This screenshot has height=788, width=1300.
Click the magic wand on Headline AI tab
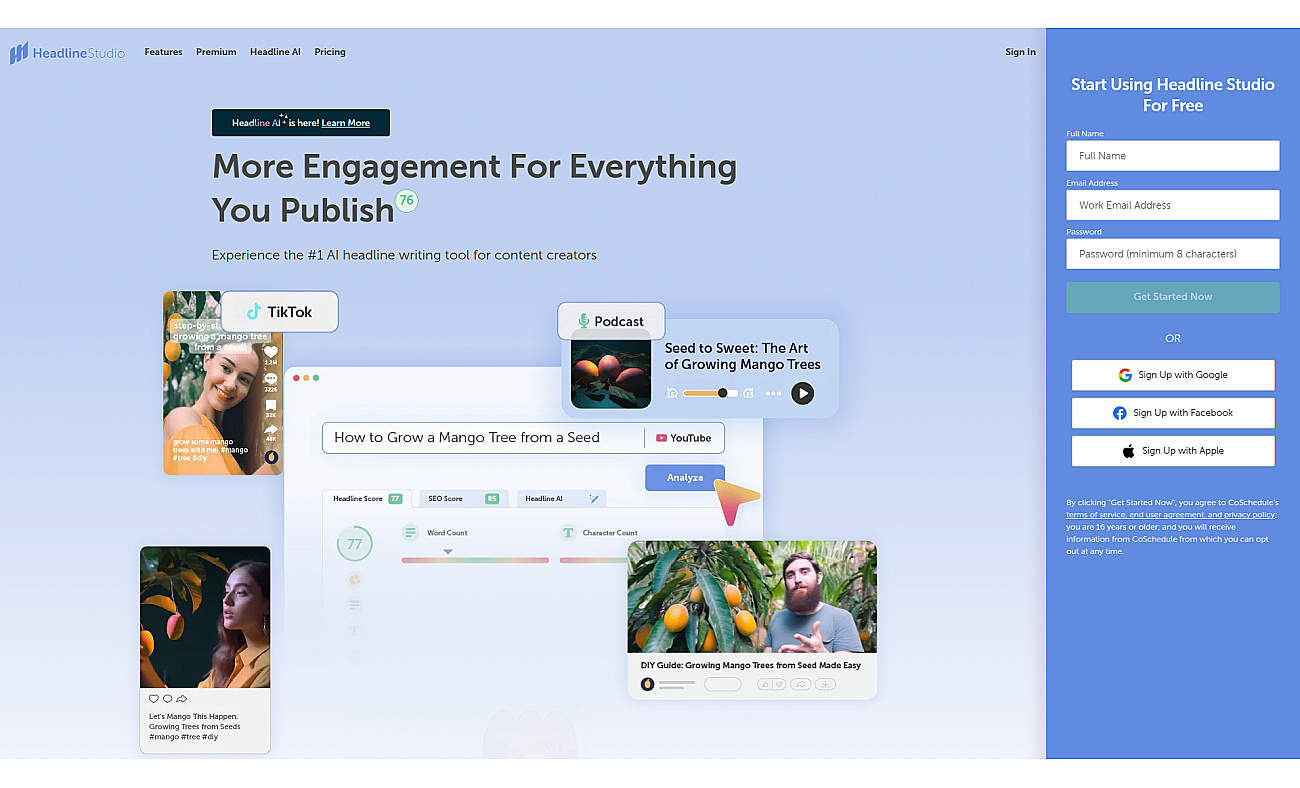pyautogui.click(x=593, y=498)
